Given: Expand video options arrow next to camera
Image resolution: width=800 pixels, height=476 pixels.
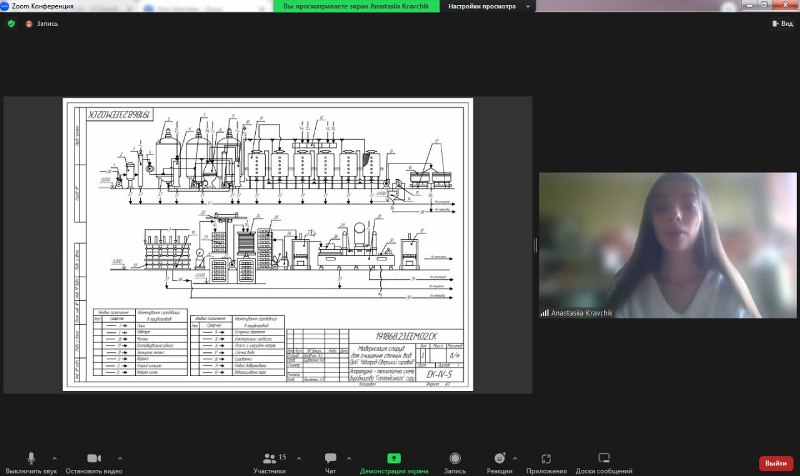Looking at the screenshot, I should [119, 457].
